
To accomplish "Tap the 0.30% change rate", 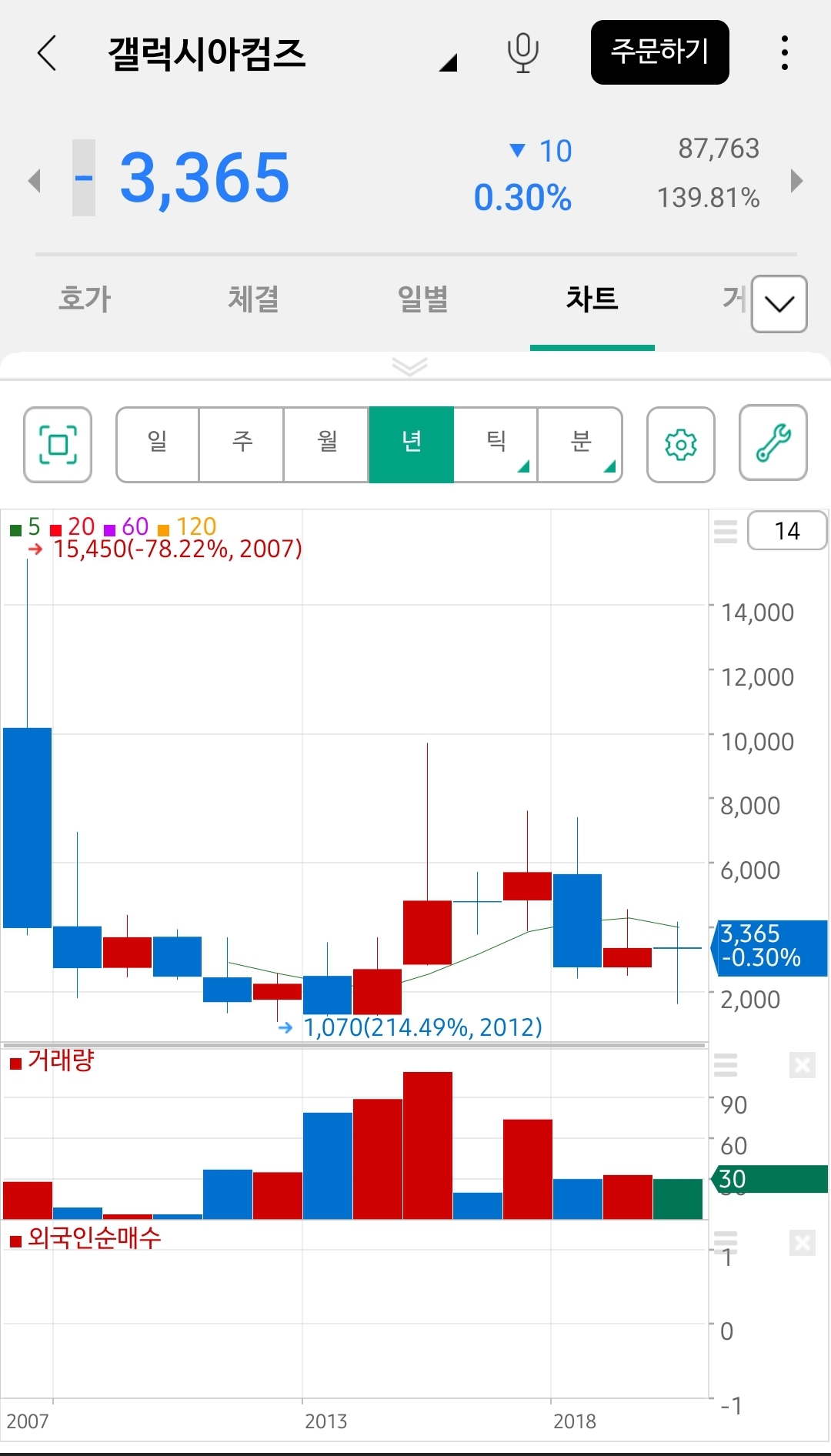I will 522,198.
